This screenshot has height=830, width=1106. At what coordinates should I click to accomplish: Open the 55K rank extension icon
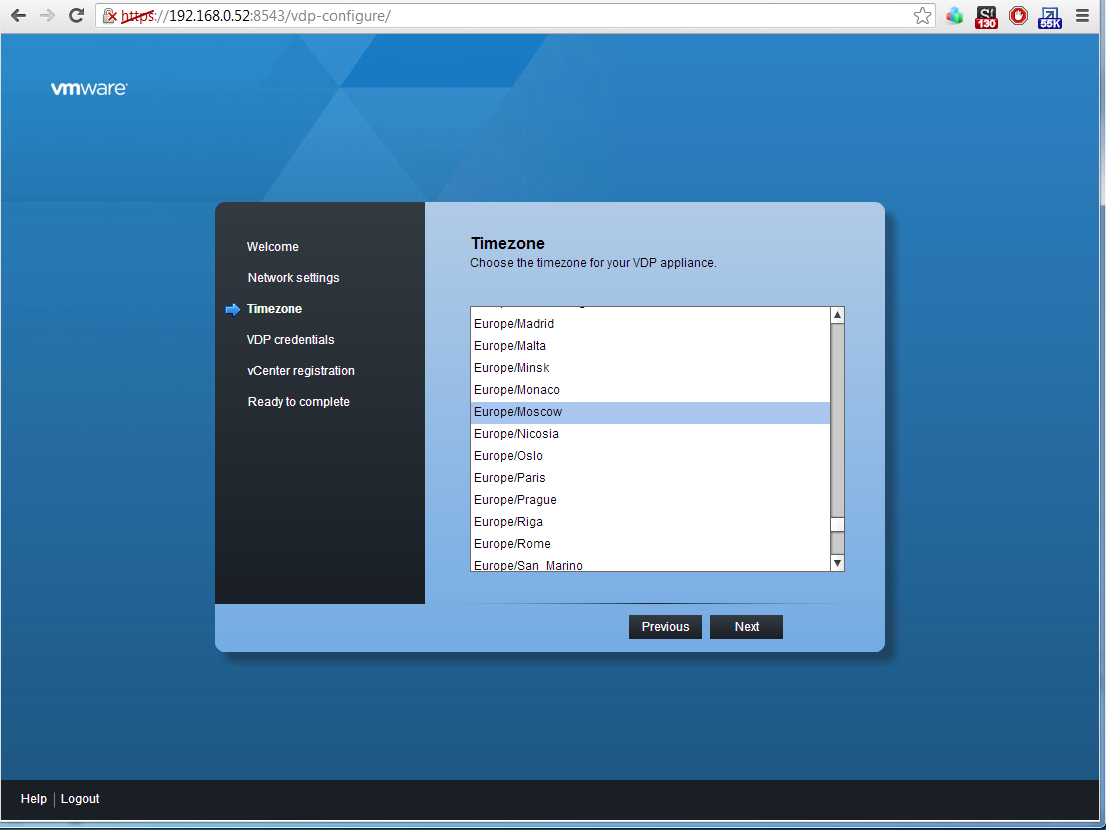1050,17
